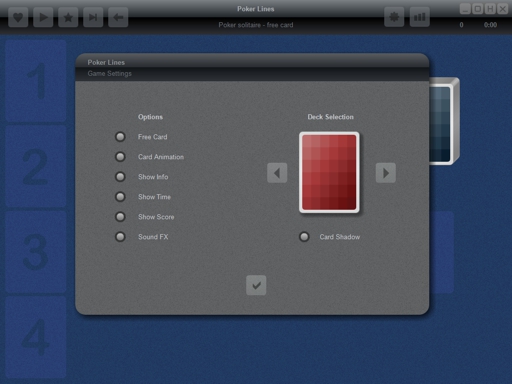Click the heart favorites icon in toolbar
This screenshot has width=512, height=384.
(x=18, y=17)
